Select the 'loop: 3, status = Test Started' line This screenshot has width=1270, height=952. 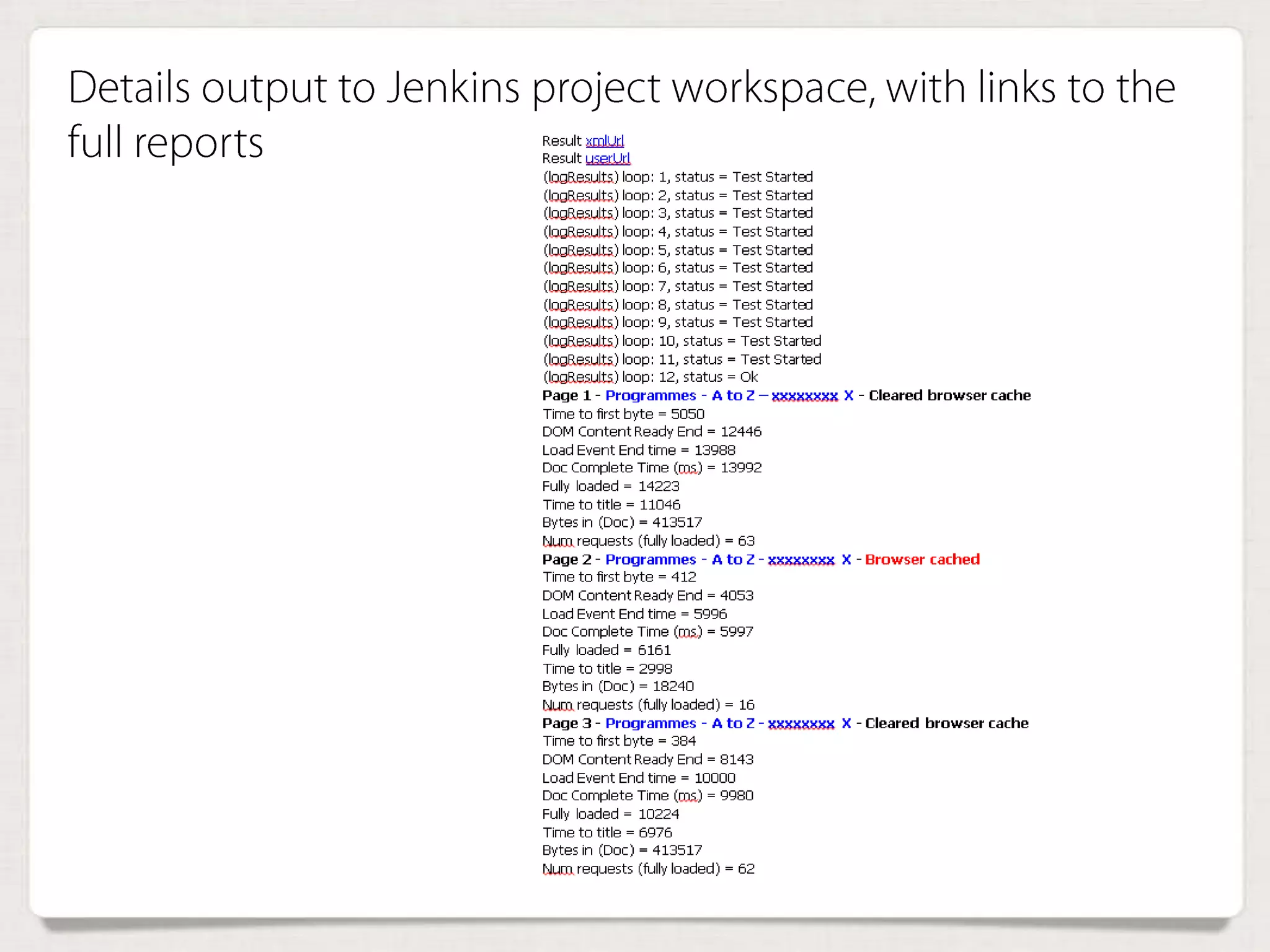tap(678, 213)
